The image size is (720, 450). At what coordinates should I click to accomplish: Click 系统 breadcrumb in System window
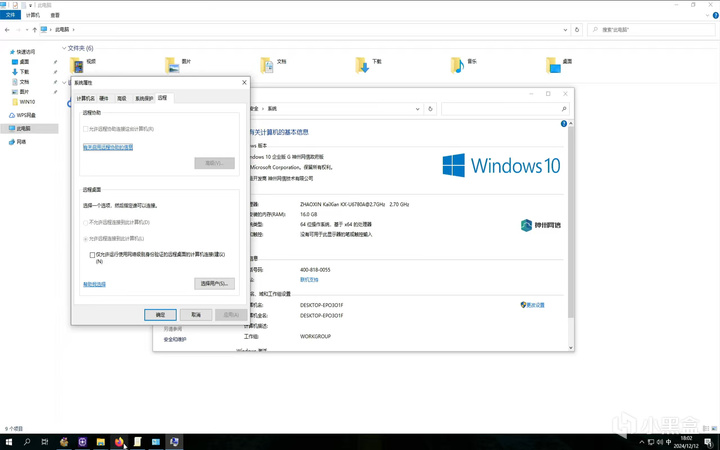[x=272, y=109]
